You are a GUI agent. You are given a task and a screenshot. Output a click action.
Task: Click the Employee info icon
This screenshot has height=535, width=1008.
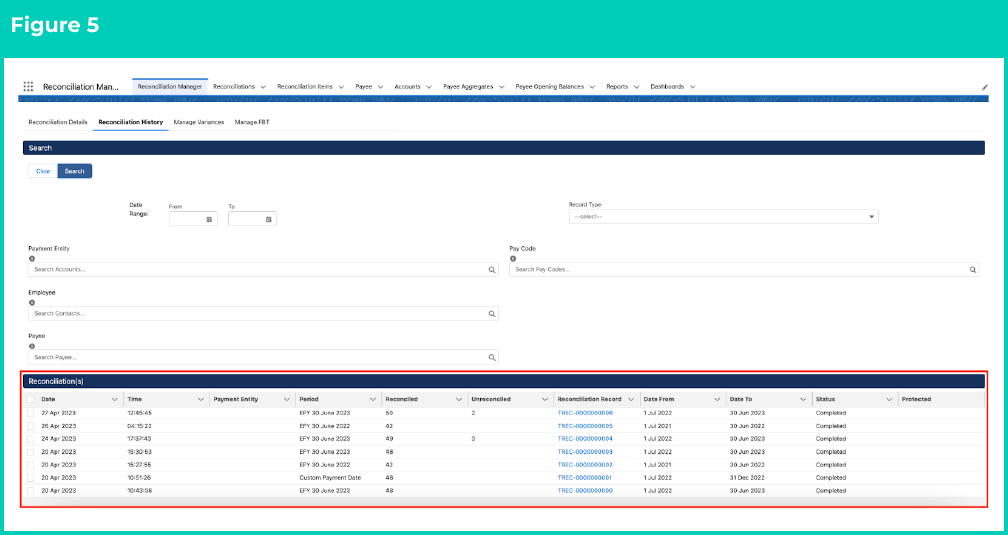(32, 302)
